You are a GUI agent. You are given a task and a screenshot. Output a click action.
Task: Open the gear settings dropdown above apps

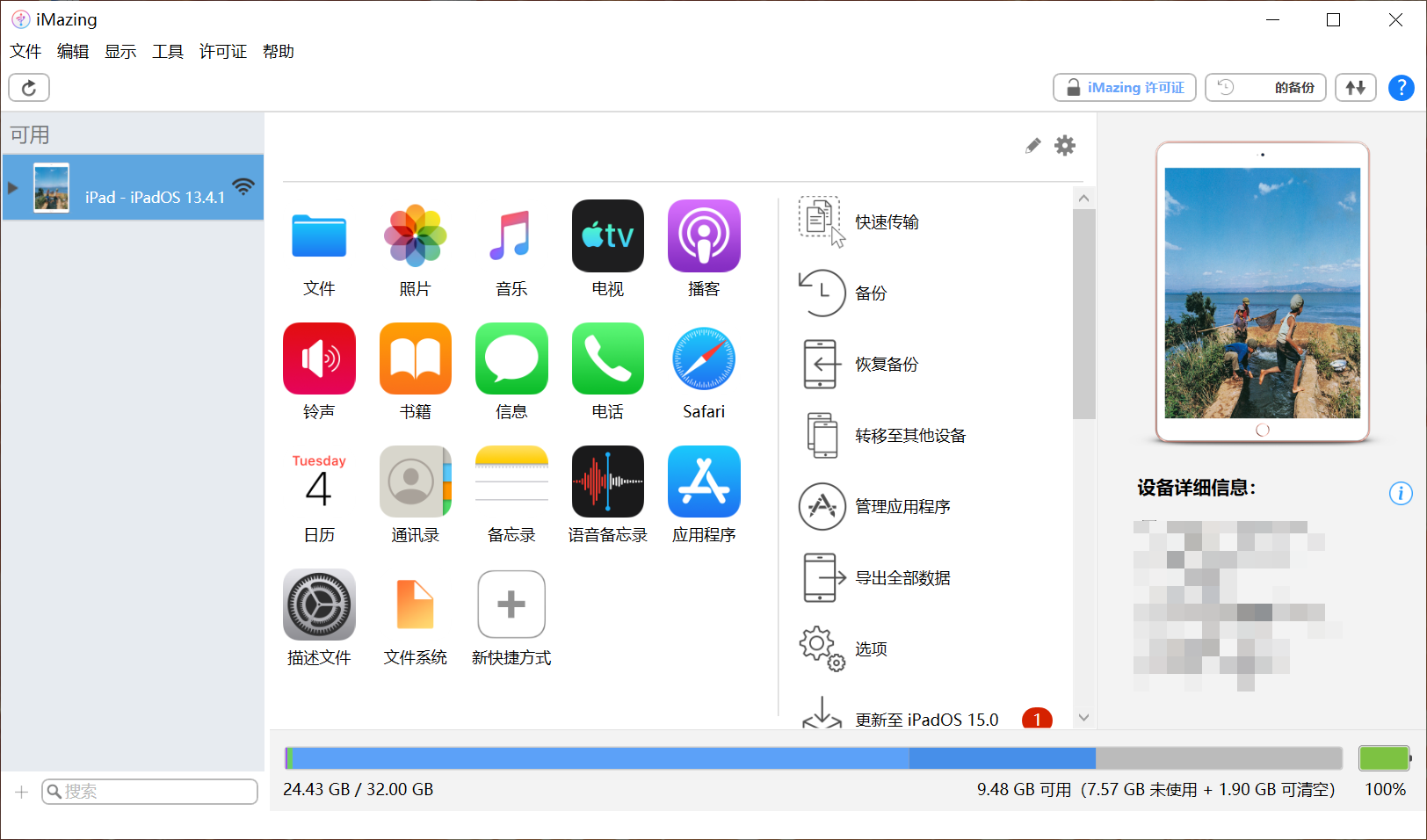1065,146
